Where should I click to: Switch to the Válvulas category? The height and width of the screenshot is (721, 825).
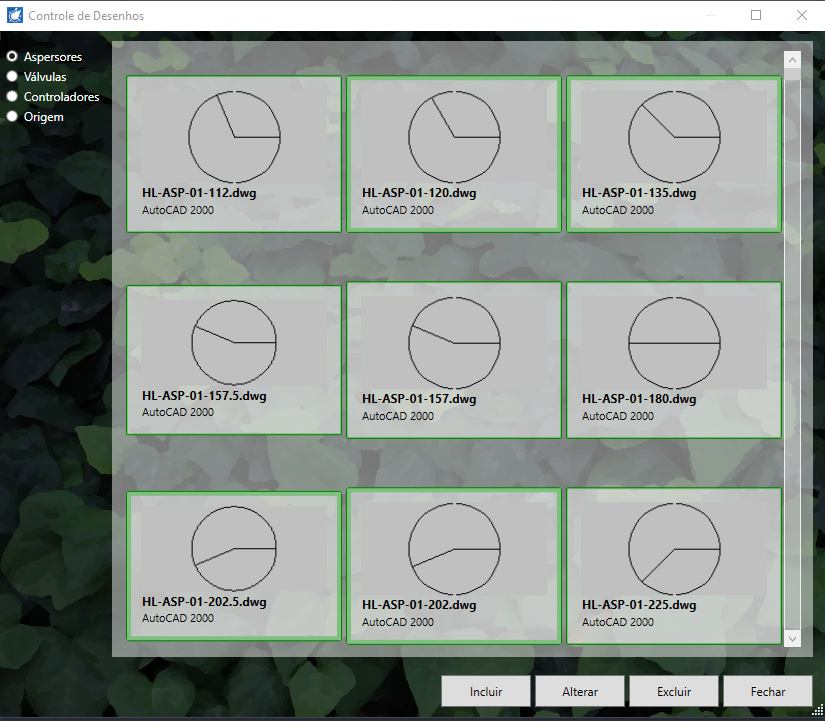[13, 76]
